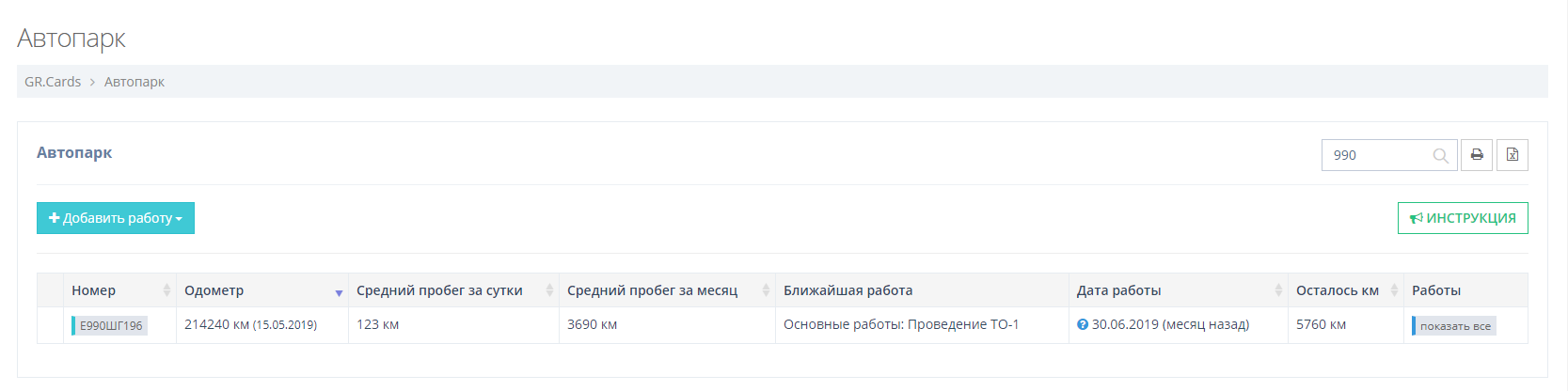Select Автопарк in the breadcrumb trail
Screen dimensions: 1568x391
coord(135,82)
